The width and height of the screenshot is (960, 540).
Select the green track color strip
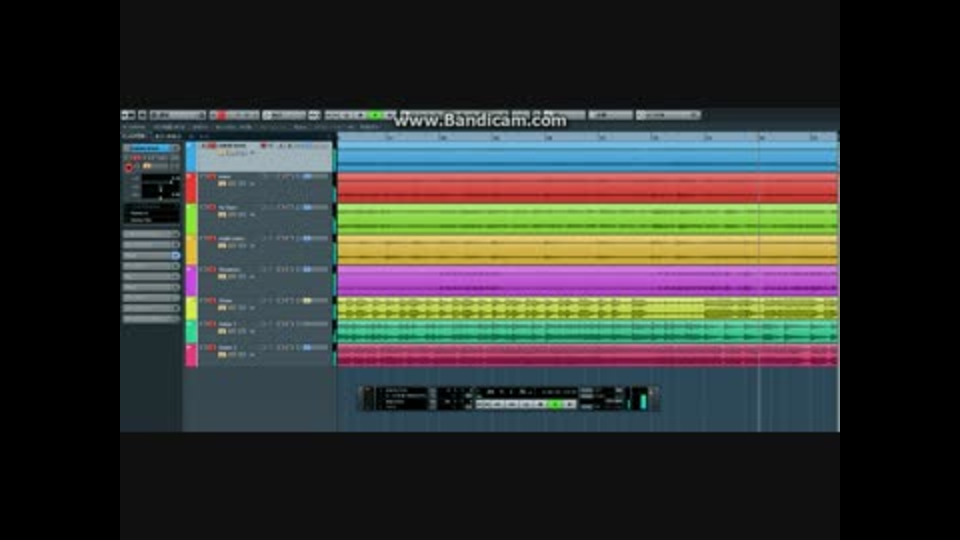tap(191, 219)
